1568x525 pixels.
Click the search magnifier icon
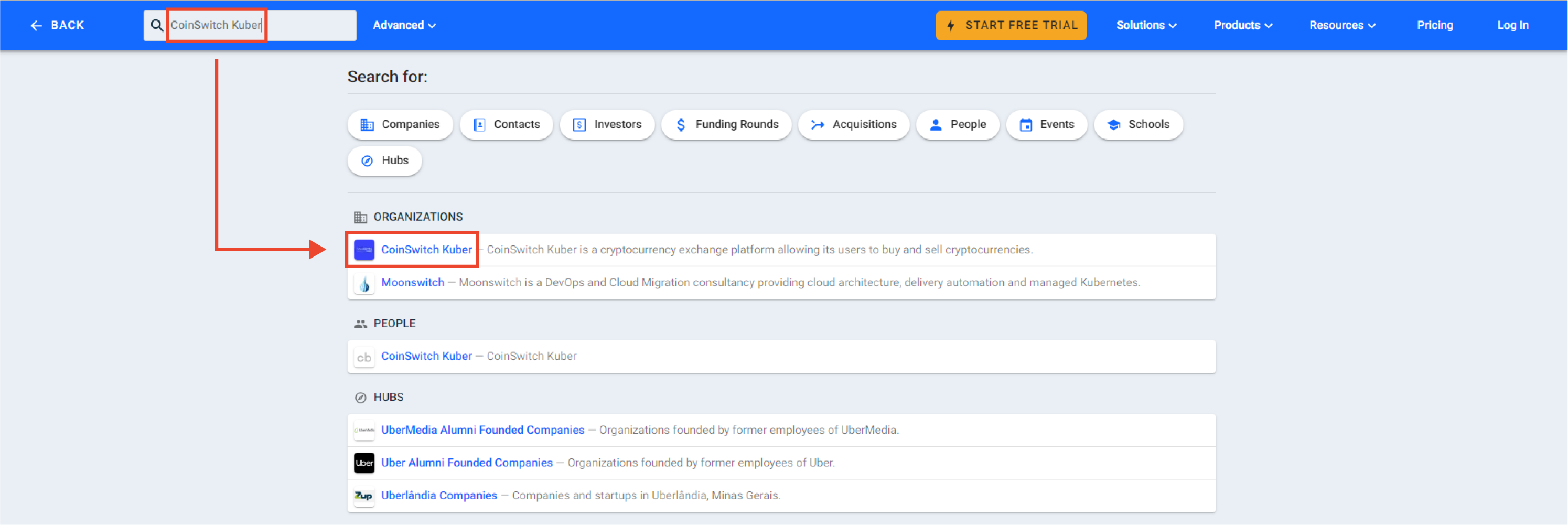click(156, 25)
